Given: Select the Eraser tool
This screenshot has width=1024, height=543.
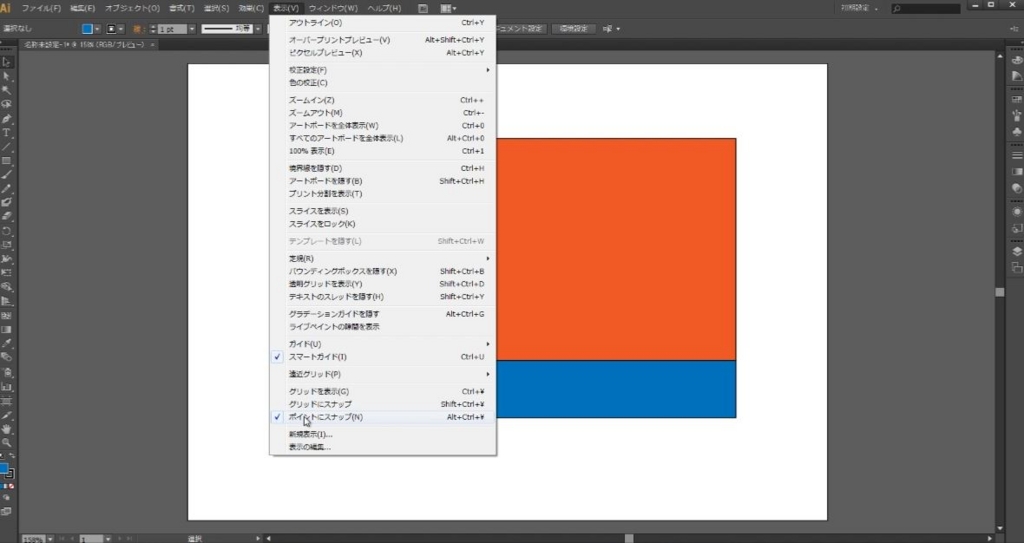Looking at the screenshot, I should click(7, 216).
